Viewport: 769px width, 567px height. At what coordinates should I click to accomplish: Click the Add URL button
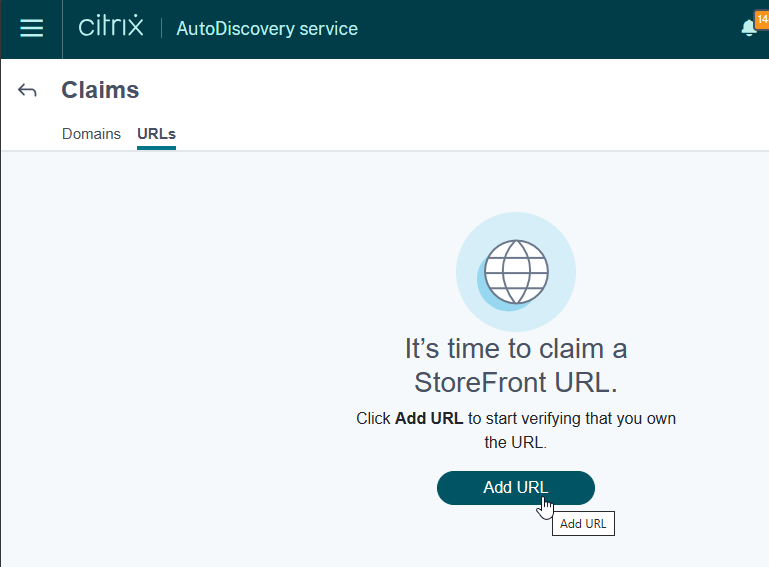[x=515, y=488]
